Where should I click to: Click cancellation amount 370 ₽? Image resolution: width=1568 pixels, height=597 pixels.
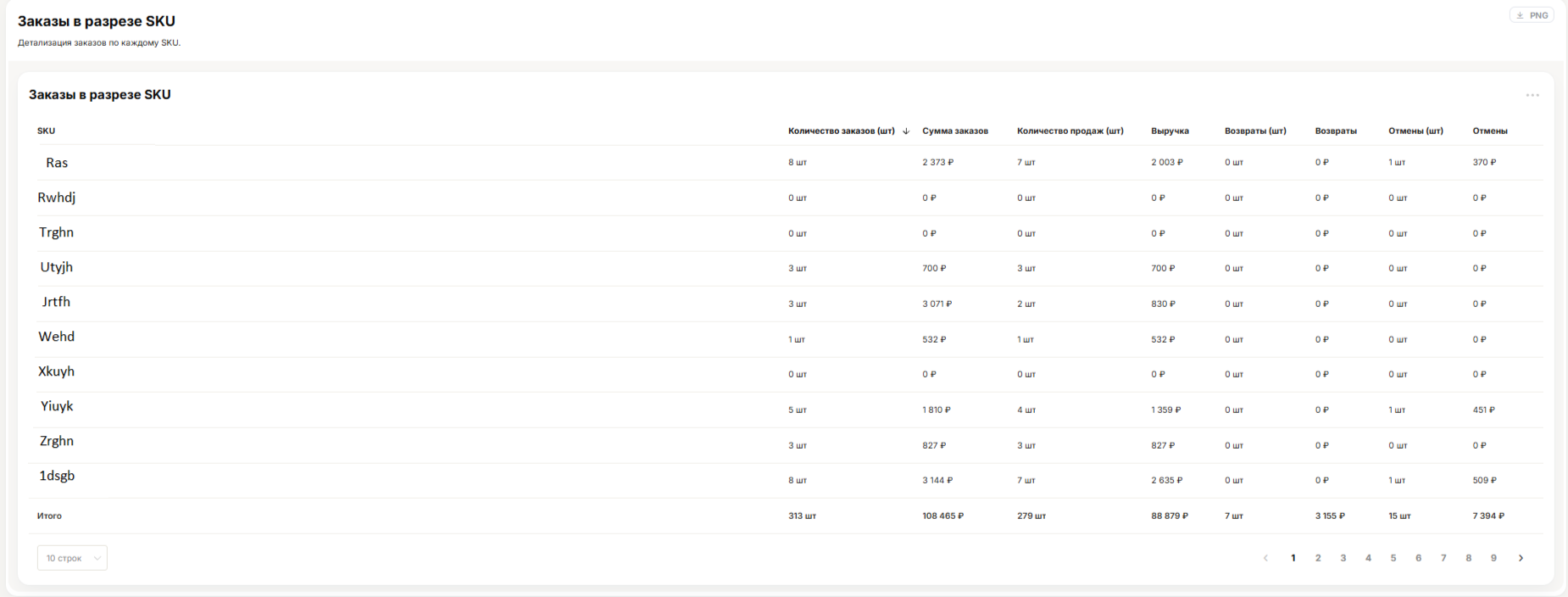[x=1485, y=162]
